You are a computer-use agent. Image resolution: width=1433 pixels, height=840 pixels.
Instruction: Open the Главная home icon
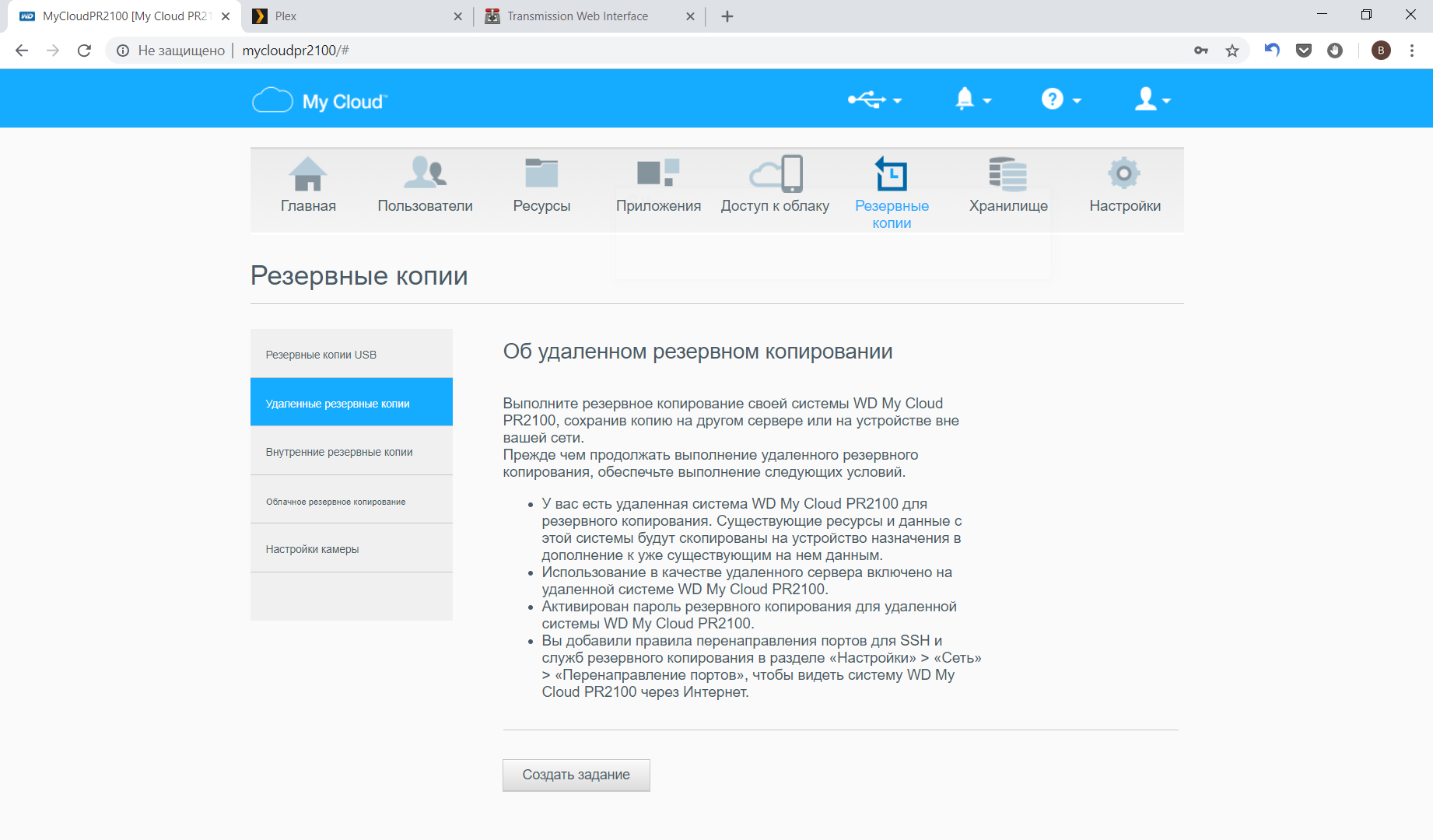[308, 174]
